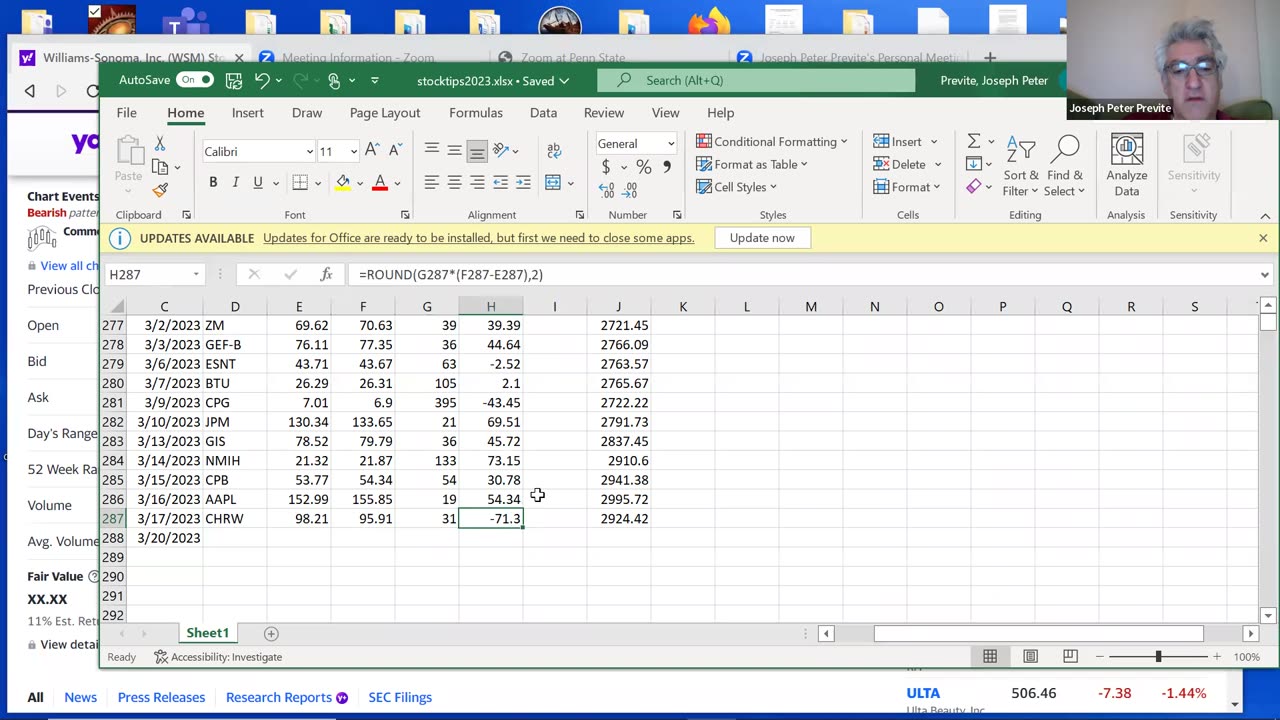Click the Search (Alt+Q) box
1280x720 pixels.
click(x=756, y=80)
